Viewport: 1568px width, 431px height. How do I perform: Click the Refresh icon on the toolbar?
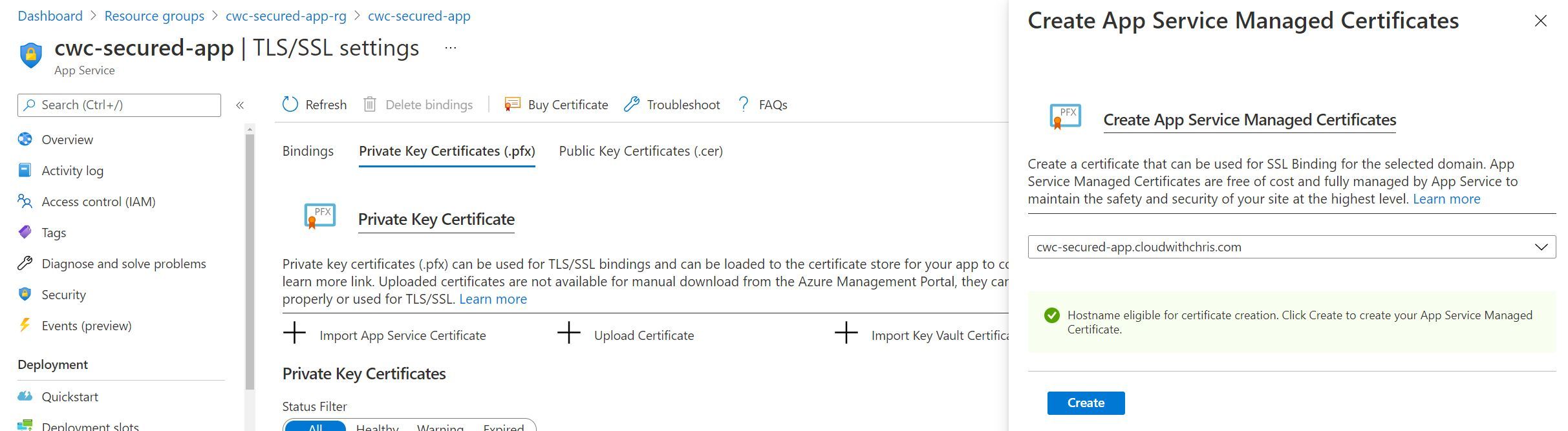(x=289, y=104)
